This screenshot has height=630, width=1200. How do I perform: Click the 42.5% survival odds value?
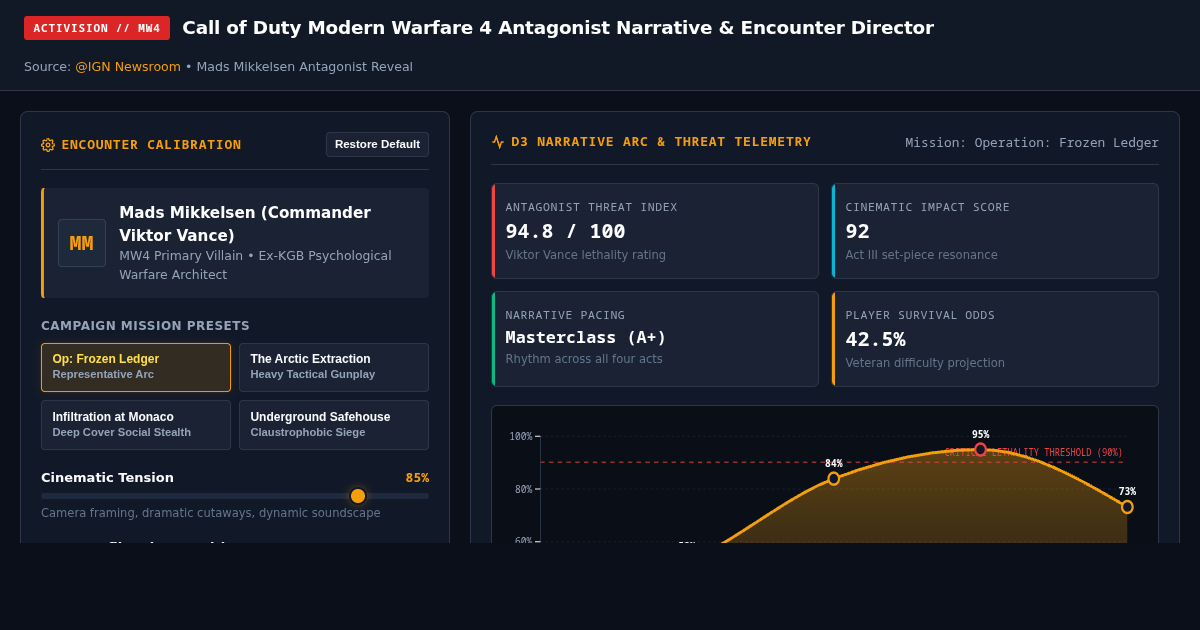tap(875, 339)
